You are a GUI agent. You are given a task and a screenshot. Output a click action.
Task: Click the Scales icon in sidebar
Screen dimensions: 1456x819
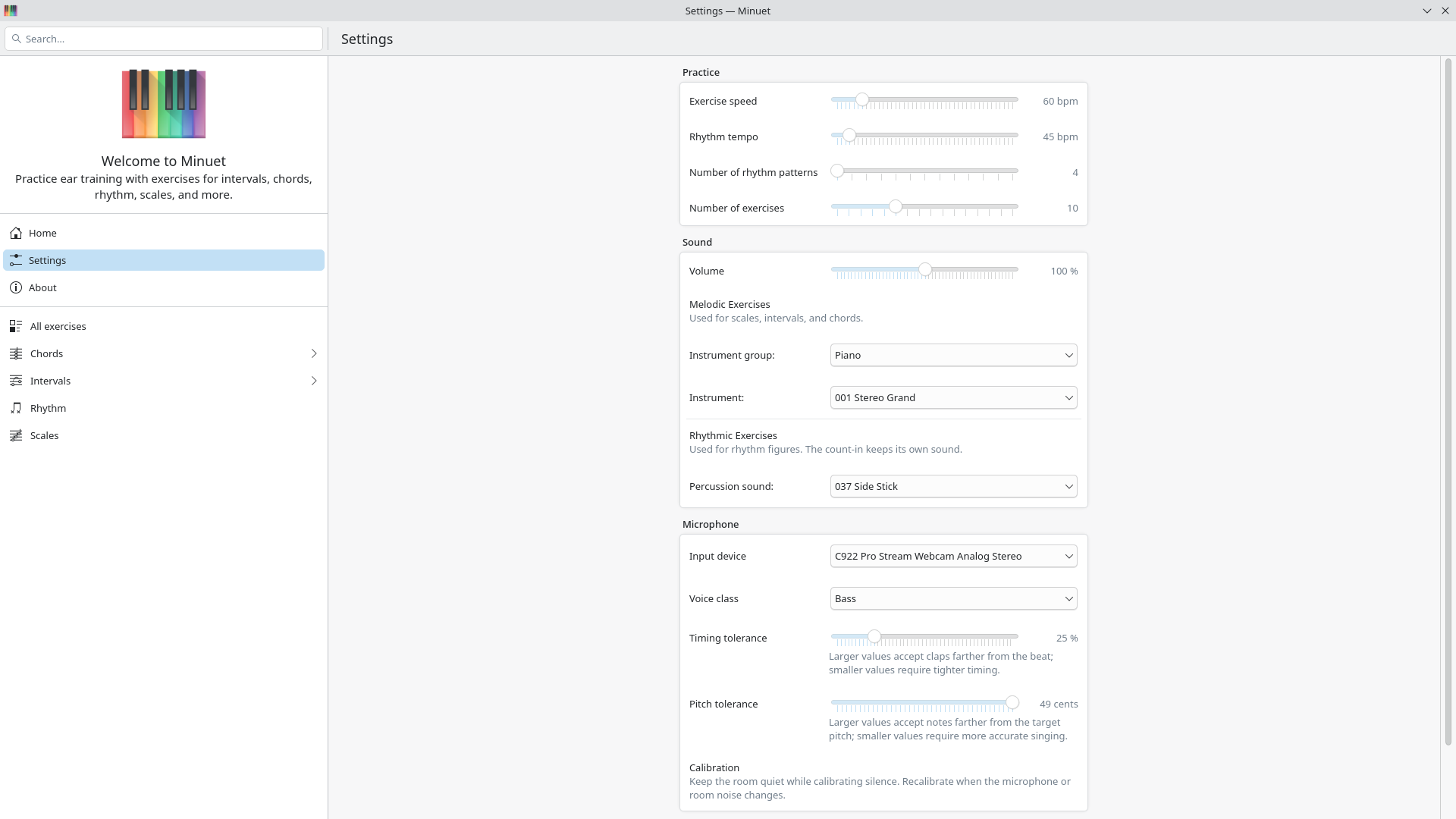pos(16,435)
